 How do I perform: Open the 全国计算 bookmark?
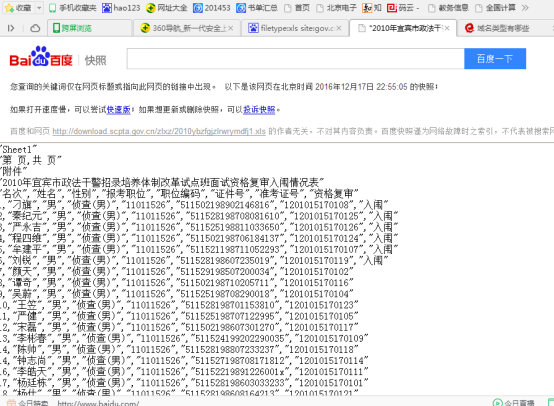495,8
